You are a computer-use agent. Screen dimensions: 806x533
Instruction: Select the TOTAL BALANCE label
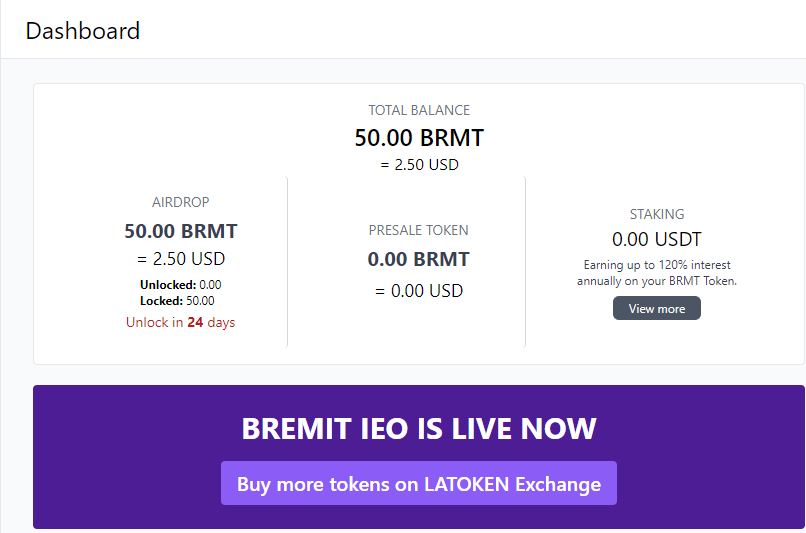[x=419, y=110]
